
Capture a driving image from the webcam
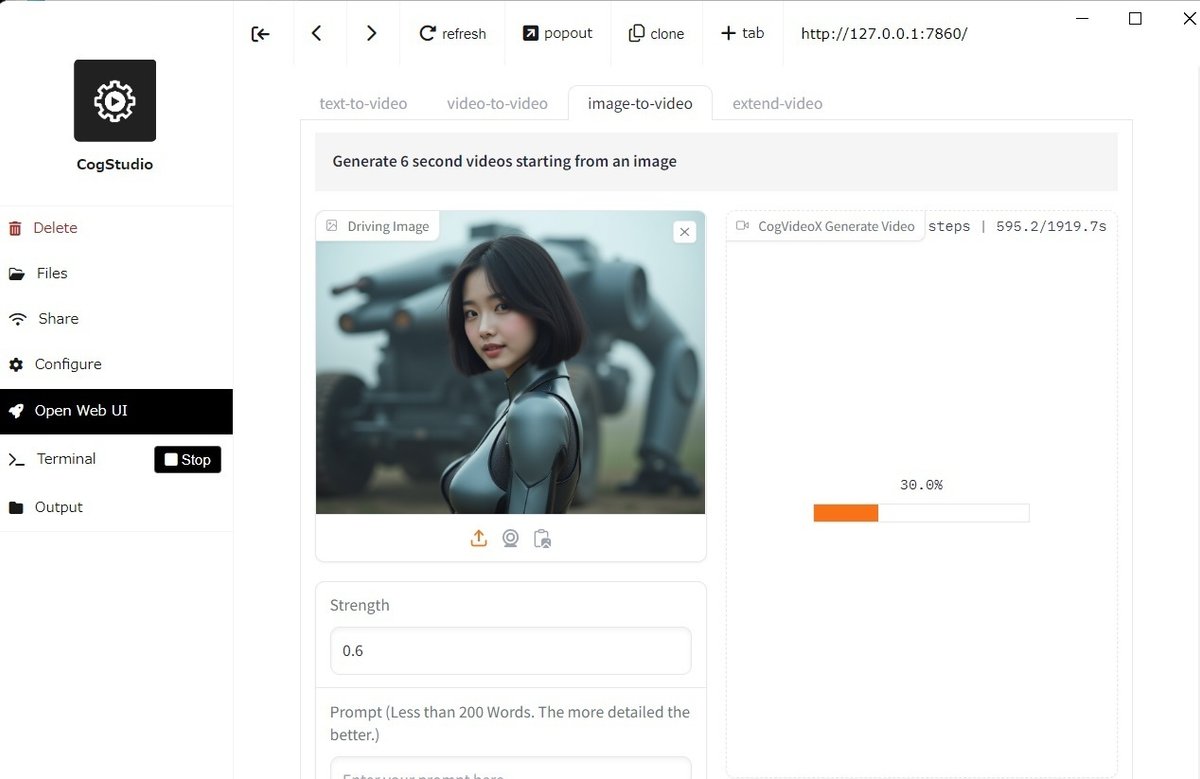[x=510, y=538]
